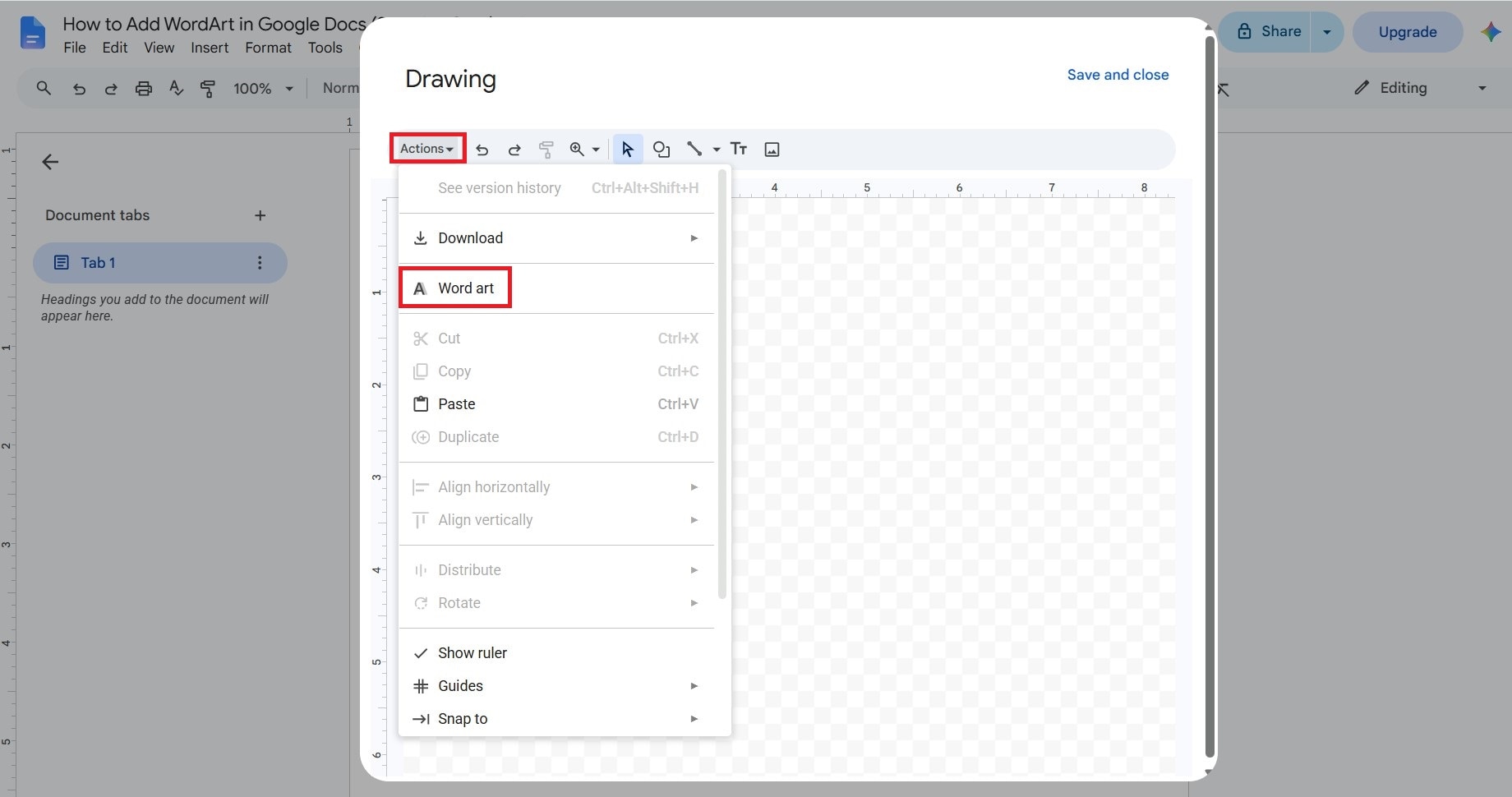Select the Line tool icon
The width and height of the screenshot is (1512, 797).
coord(695,149)
